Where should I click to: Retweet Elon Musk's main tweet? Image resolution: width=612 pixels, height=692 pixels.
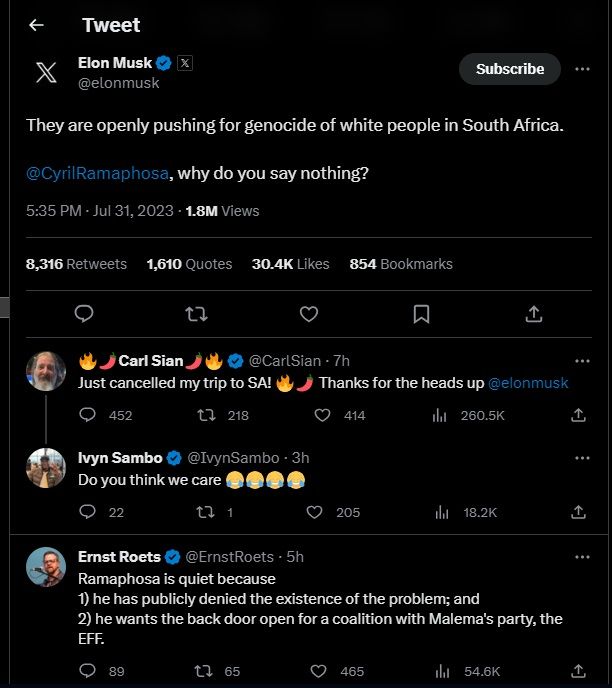[197, 314]
